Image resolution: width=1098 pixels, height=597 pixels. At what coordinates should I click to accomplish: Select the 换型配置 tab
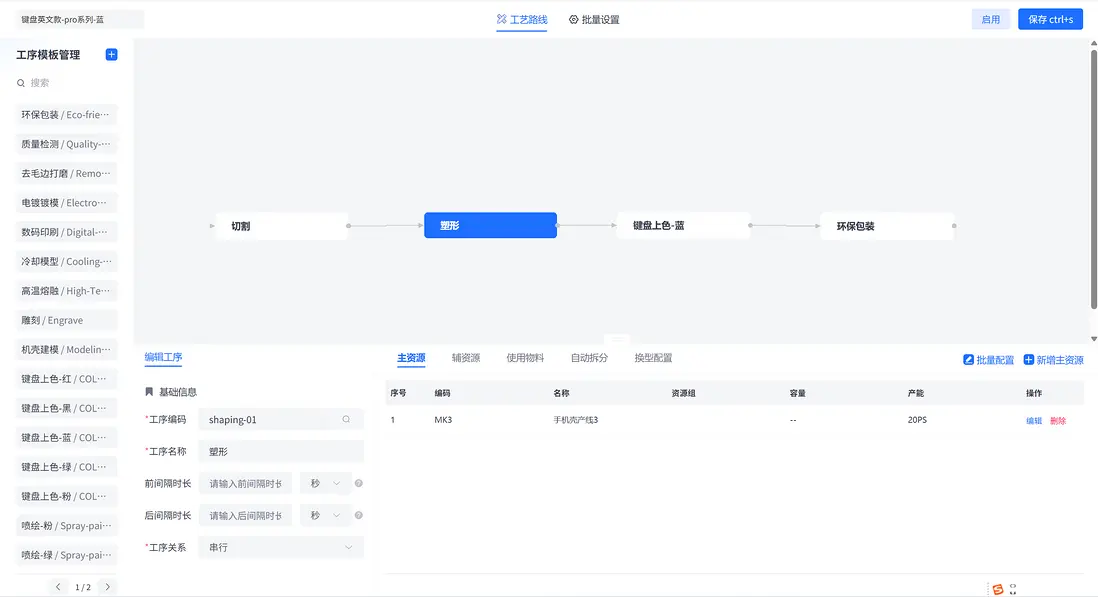(x=653, y=358)
